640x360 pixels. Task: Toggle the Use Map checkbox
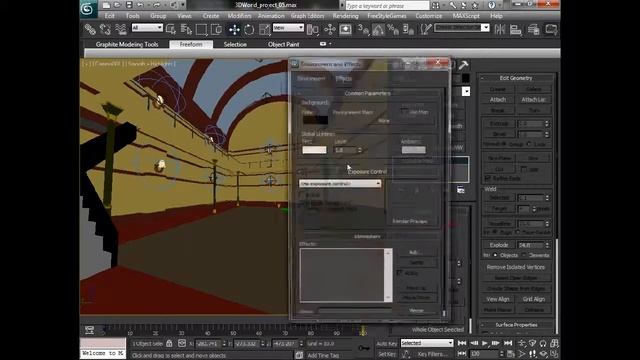pos(404,111)
